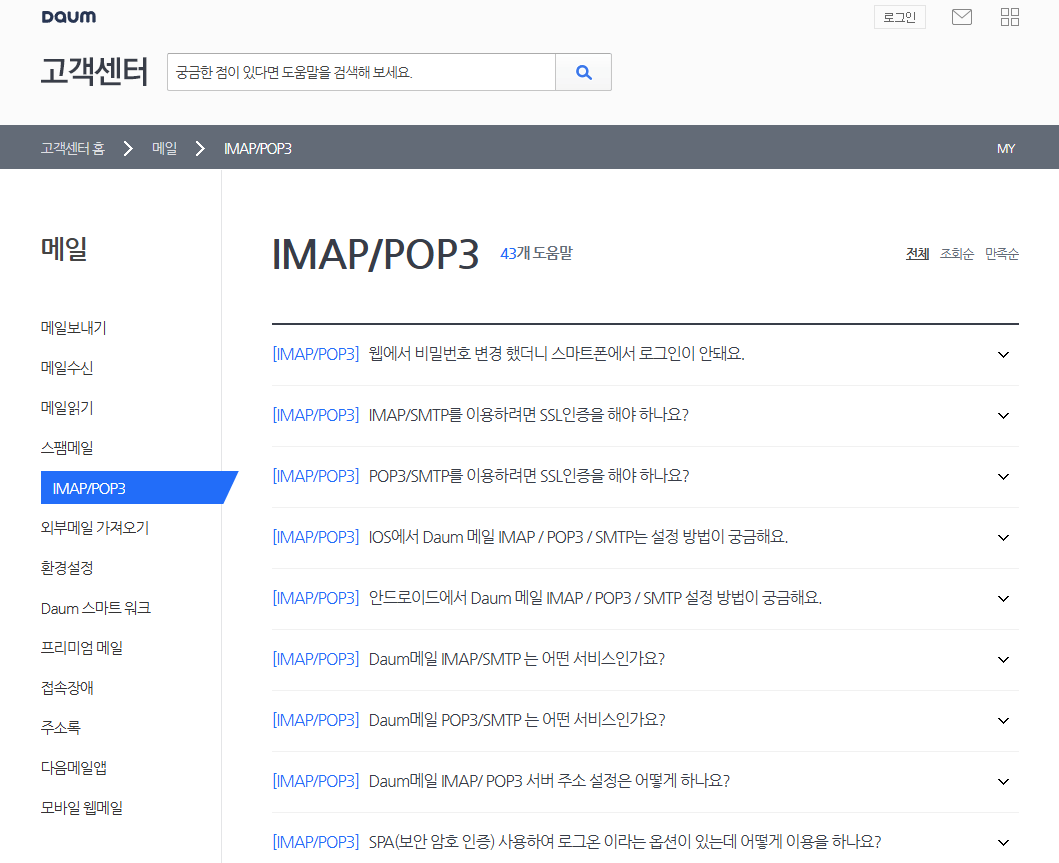Screen dimensions: 1059x863
Task: Open Daum 스마트 워크 sidebar item
Action: 96,608
